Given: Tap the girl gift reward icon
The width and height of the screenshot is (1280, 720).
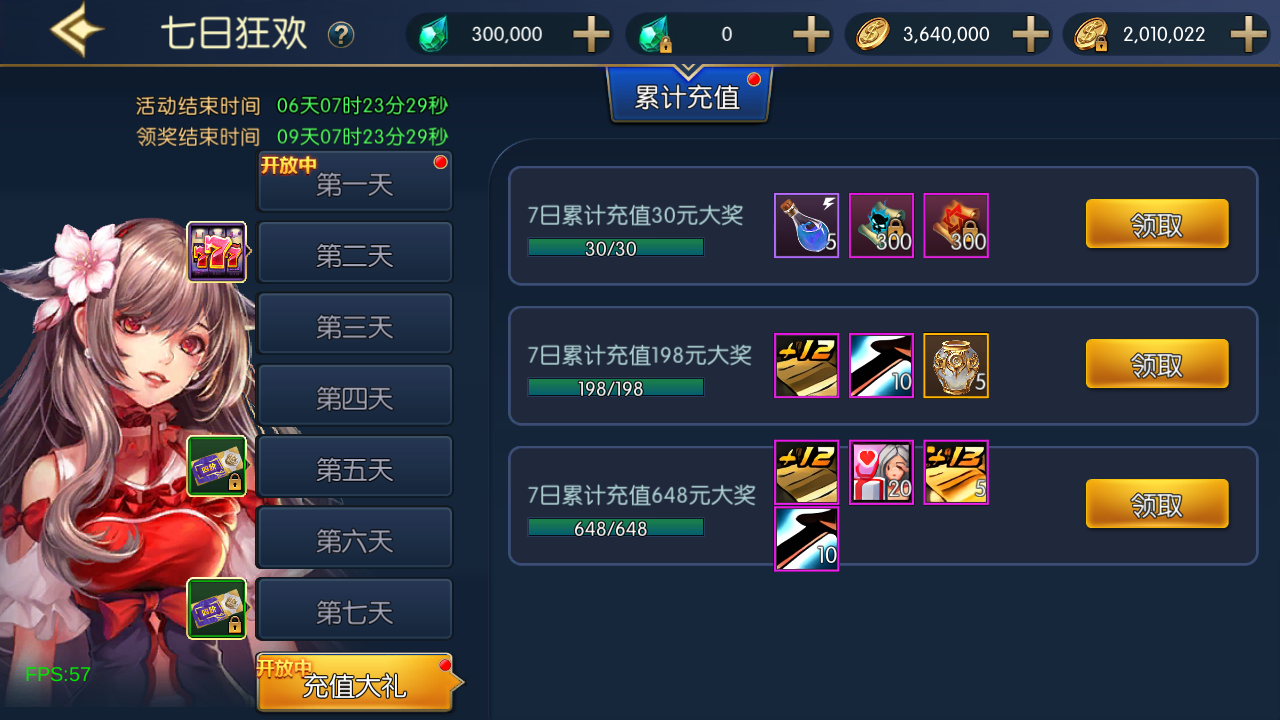Looking at the screenshot, I should coord(881,472).
